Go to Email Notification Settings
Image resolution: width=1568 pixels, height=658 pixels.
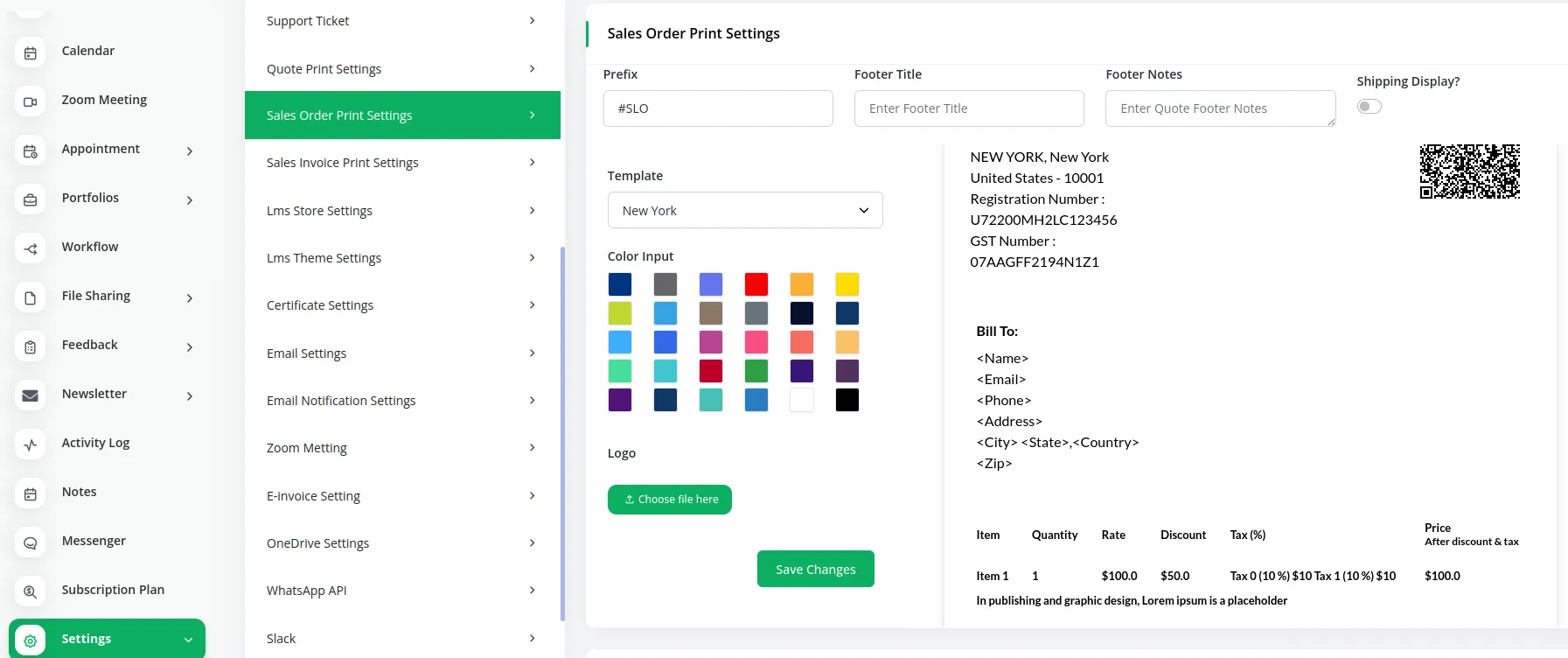(402, 401)
